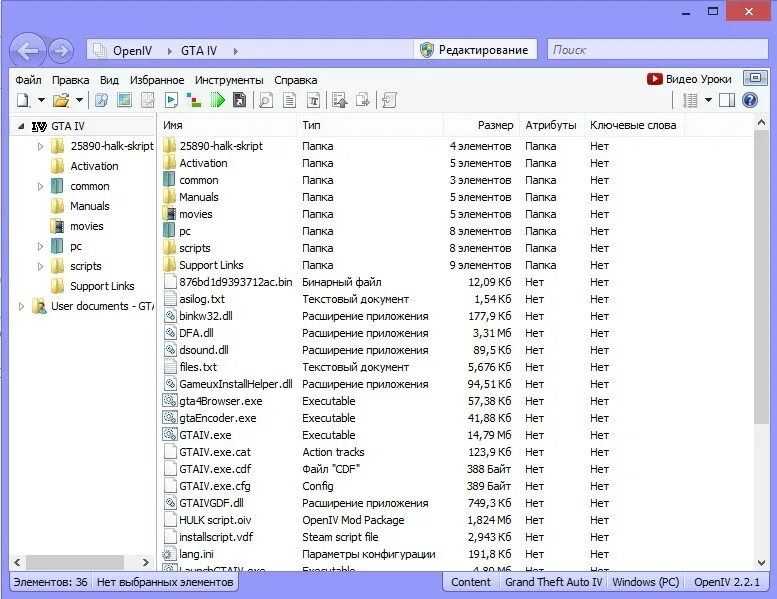
Task: Click the list with up arrow toolbar icon
Action: tap(340, 101)
